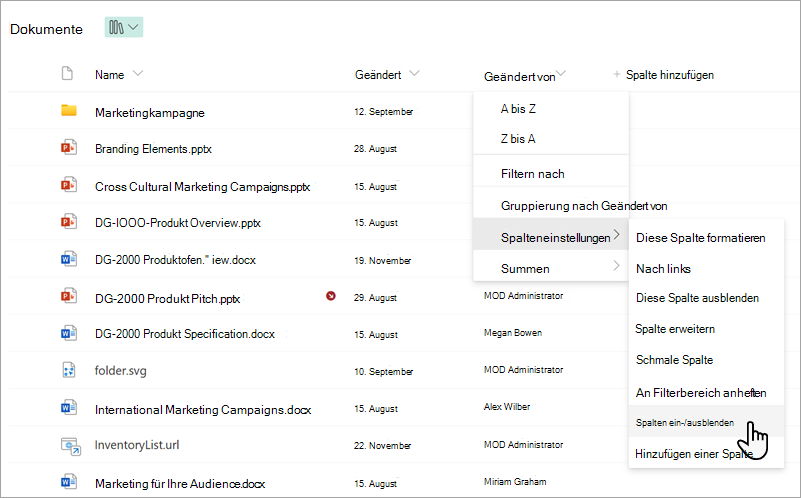Open InventoryList.url
801x498 pixels.
(137, 445)
